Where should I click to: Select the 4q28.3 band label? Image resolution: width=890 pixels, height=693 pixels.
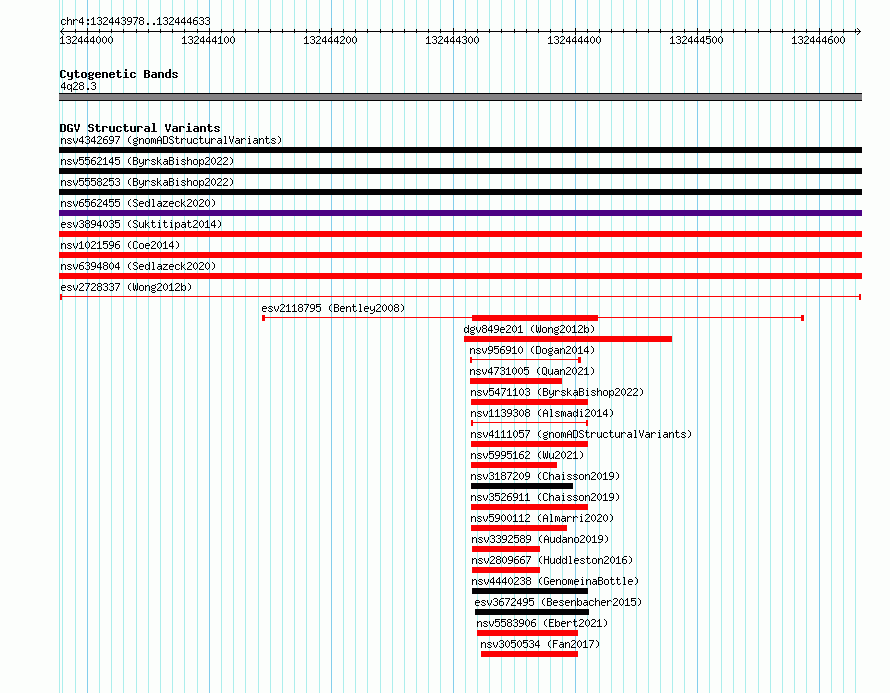[x=78, y=86]
